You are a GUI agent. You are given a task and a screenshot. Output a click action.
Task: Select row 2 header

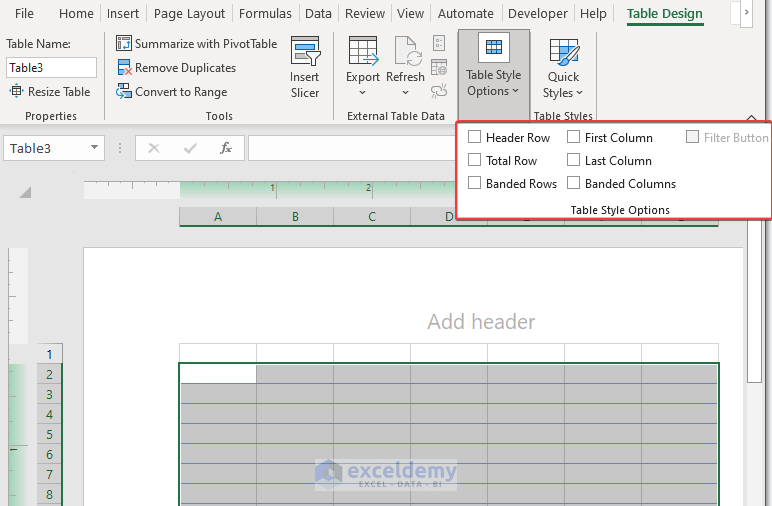tap(49, 374)
